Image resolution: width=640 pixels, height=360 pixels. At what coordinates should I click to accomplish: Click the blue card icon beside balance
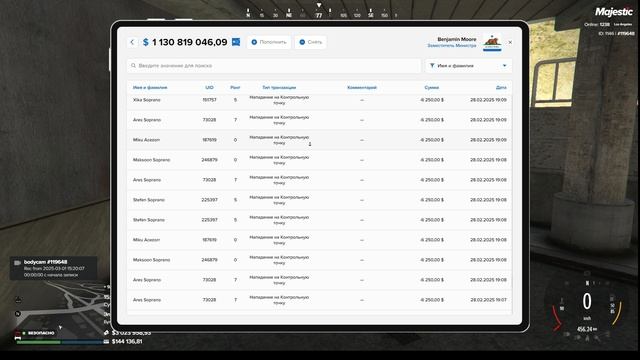coord(236,42)
